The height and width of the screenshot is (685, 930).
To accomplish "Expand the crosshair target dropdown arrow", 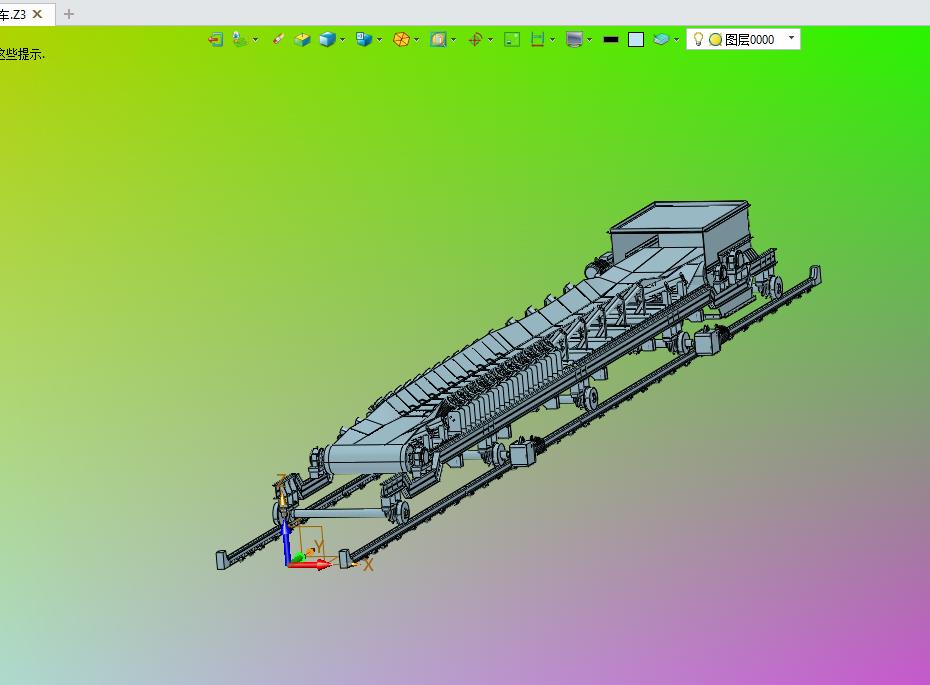I will click(x=491, y=40).
